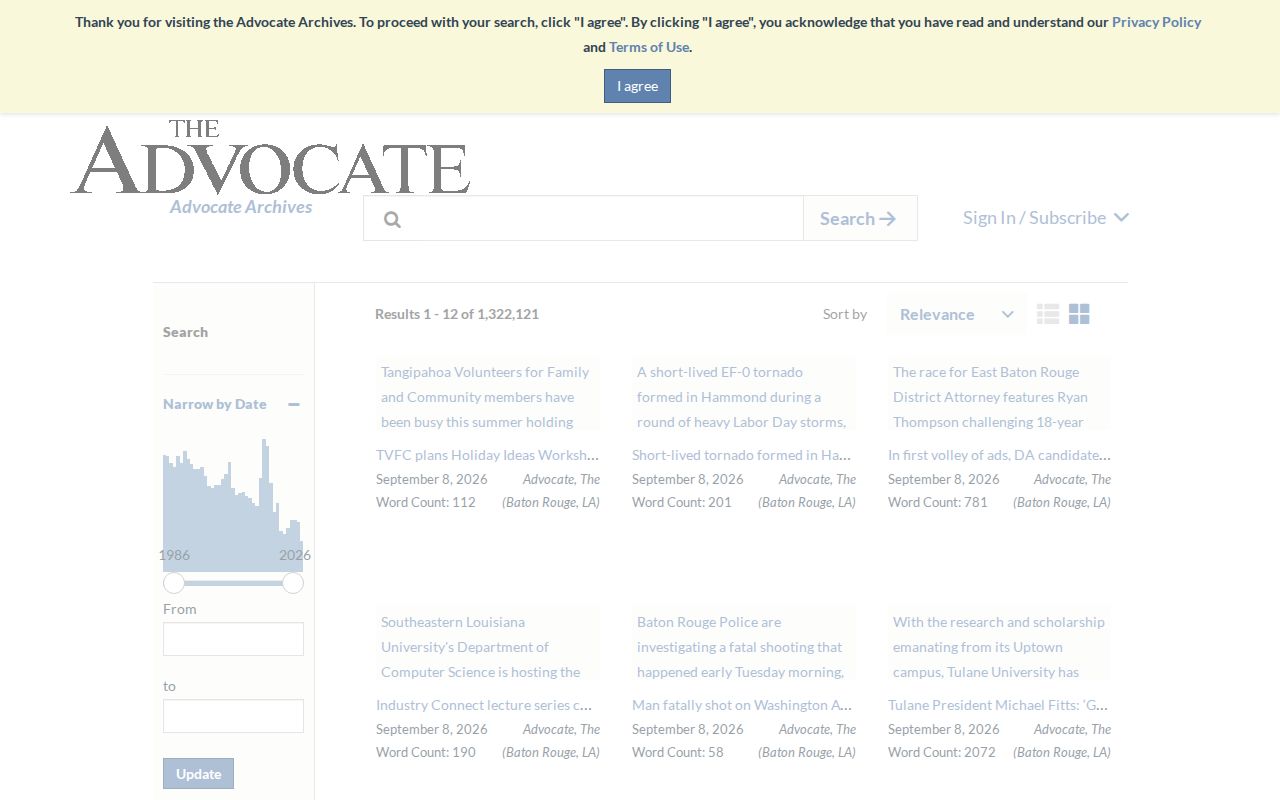Click the results count 'Results 1 - 12 of 1,322,121'
This screenshot has width=1280, height=800.
(x=457, y=314)
